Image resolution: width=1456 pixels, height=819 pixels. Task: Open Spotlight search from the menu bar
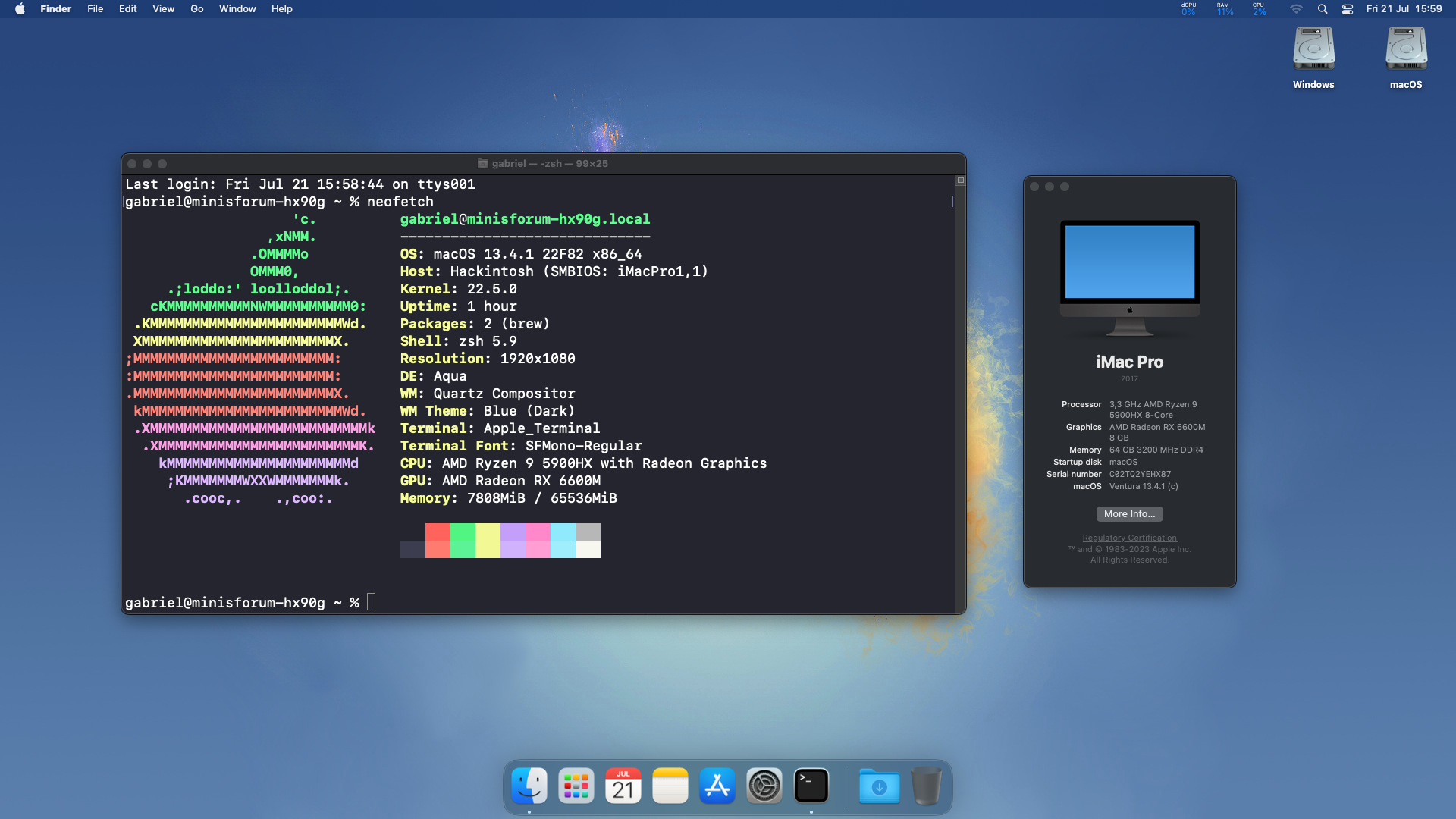click(x=1323, y=8)
